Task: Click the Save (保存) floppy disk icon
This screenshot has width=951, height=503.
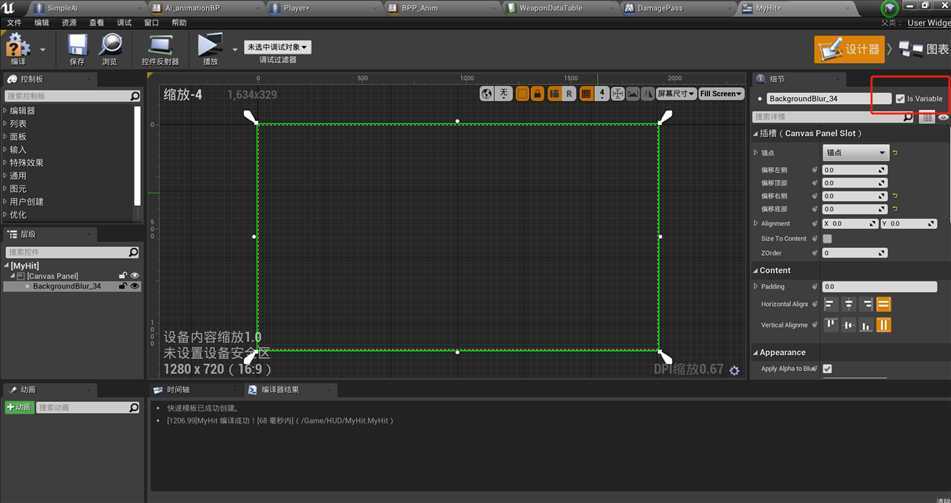Action: click(x=77, y=49)
